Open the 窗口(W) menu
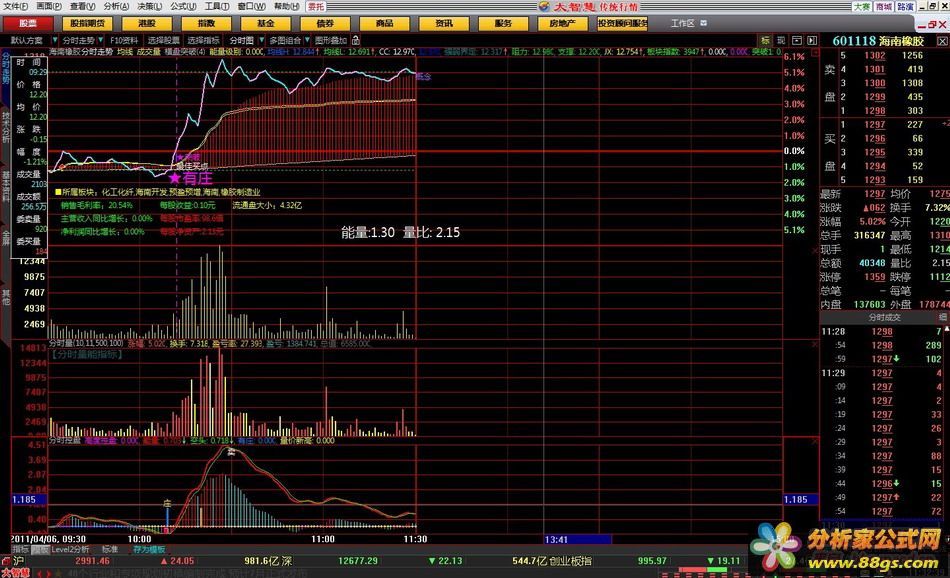 (251, 6)
